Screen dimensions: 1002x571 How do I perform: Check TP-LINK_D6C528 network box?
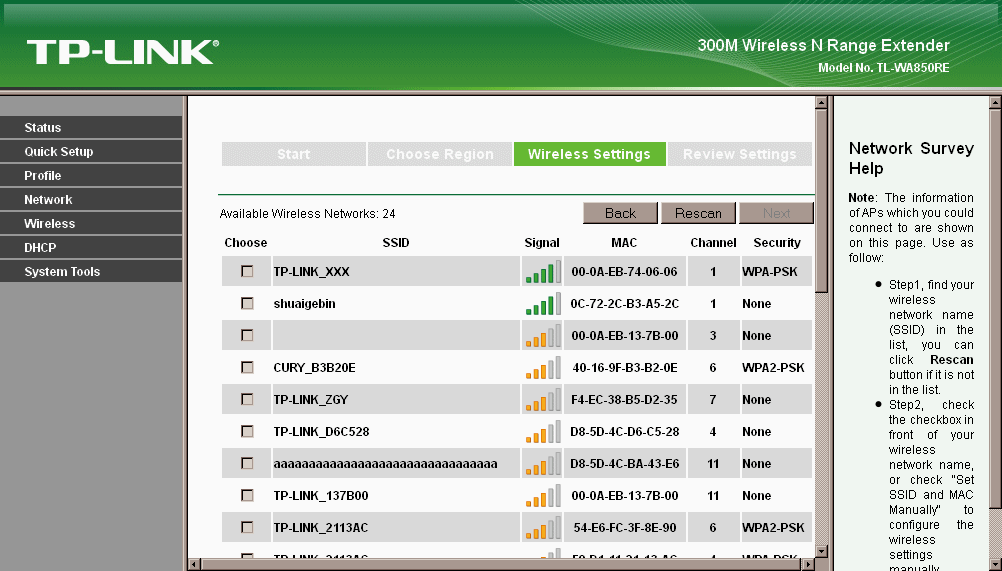247,431
